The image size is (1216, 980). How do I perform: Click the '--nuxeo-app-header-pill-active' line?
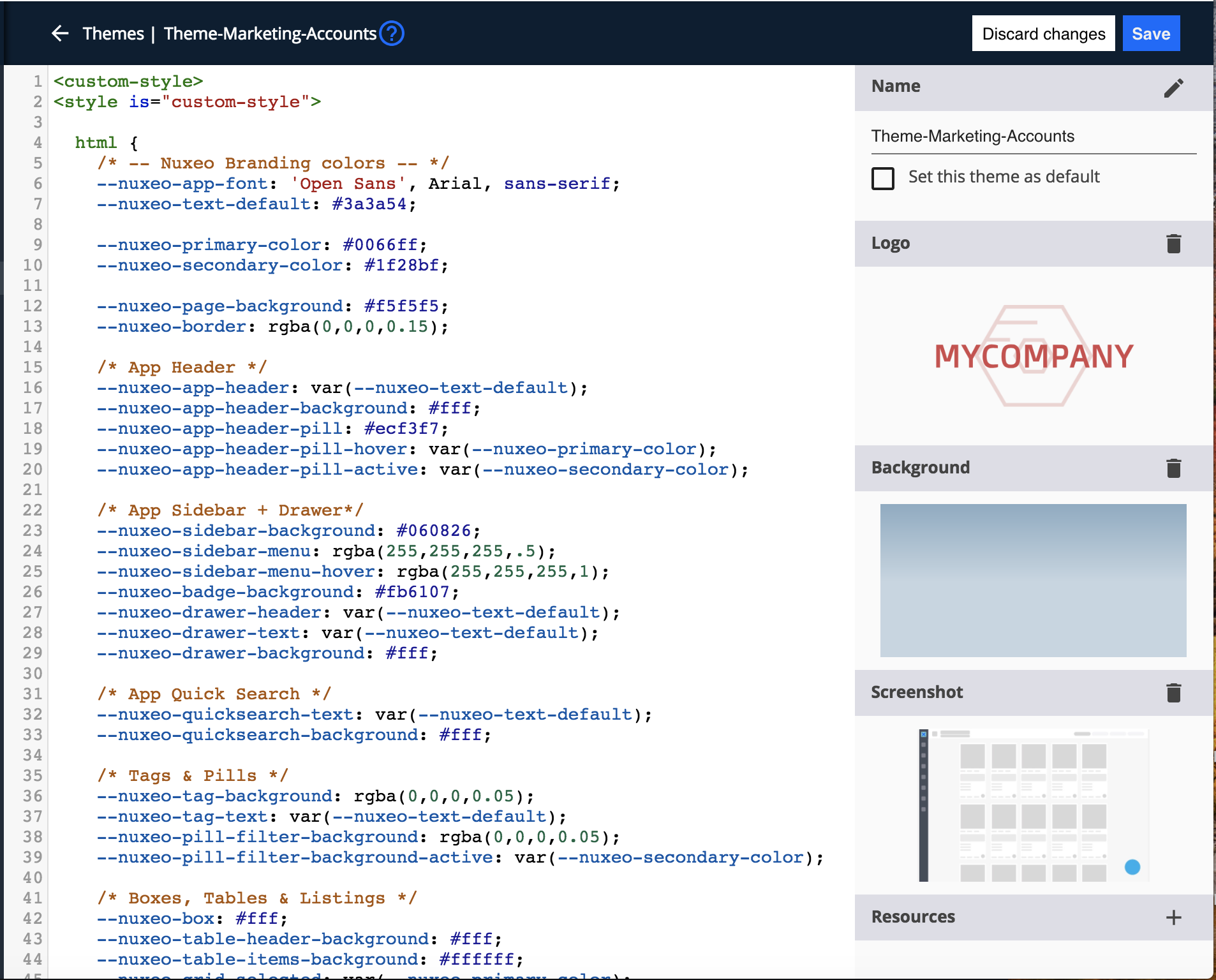coord(422,470)
